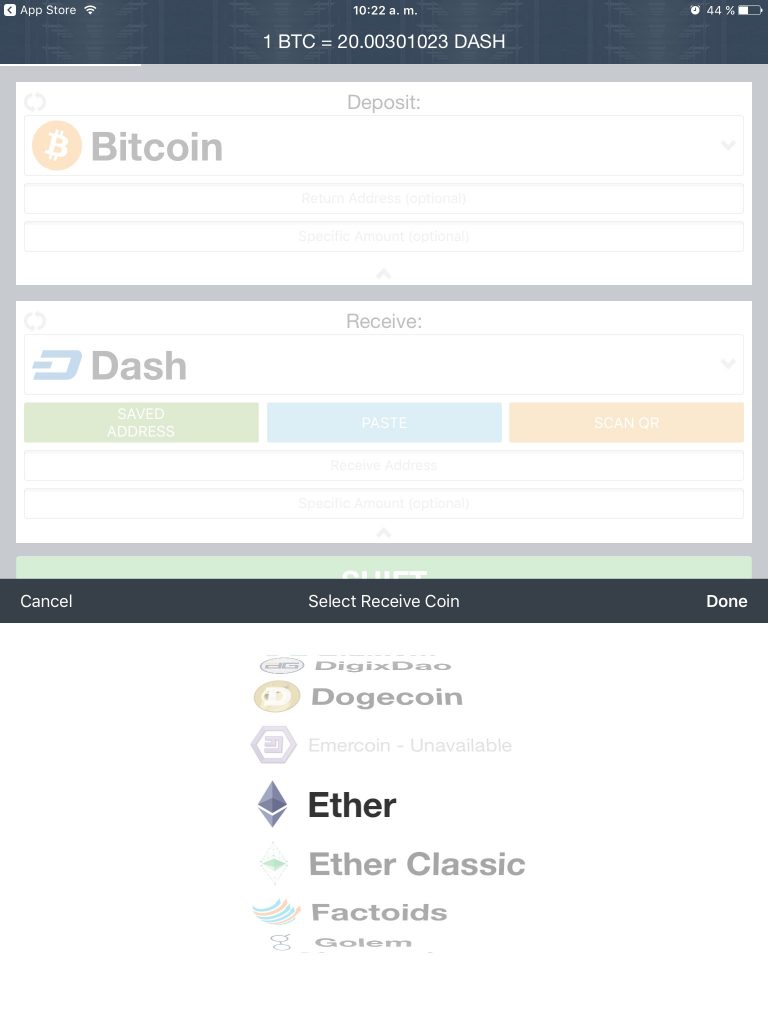Choose the Dogecoin coin icon
768x1024 pixels.
tap(277, 697)
